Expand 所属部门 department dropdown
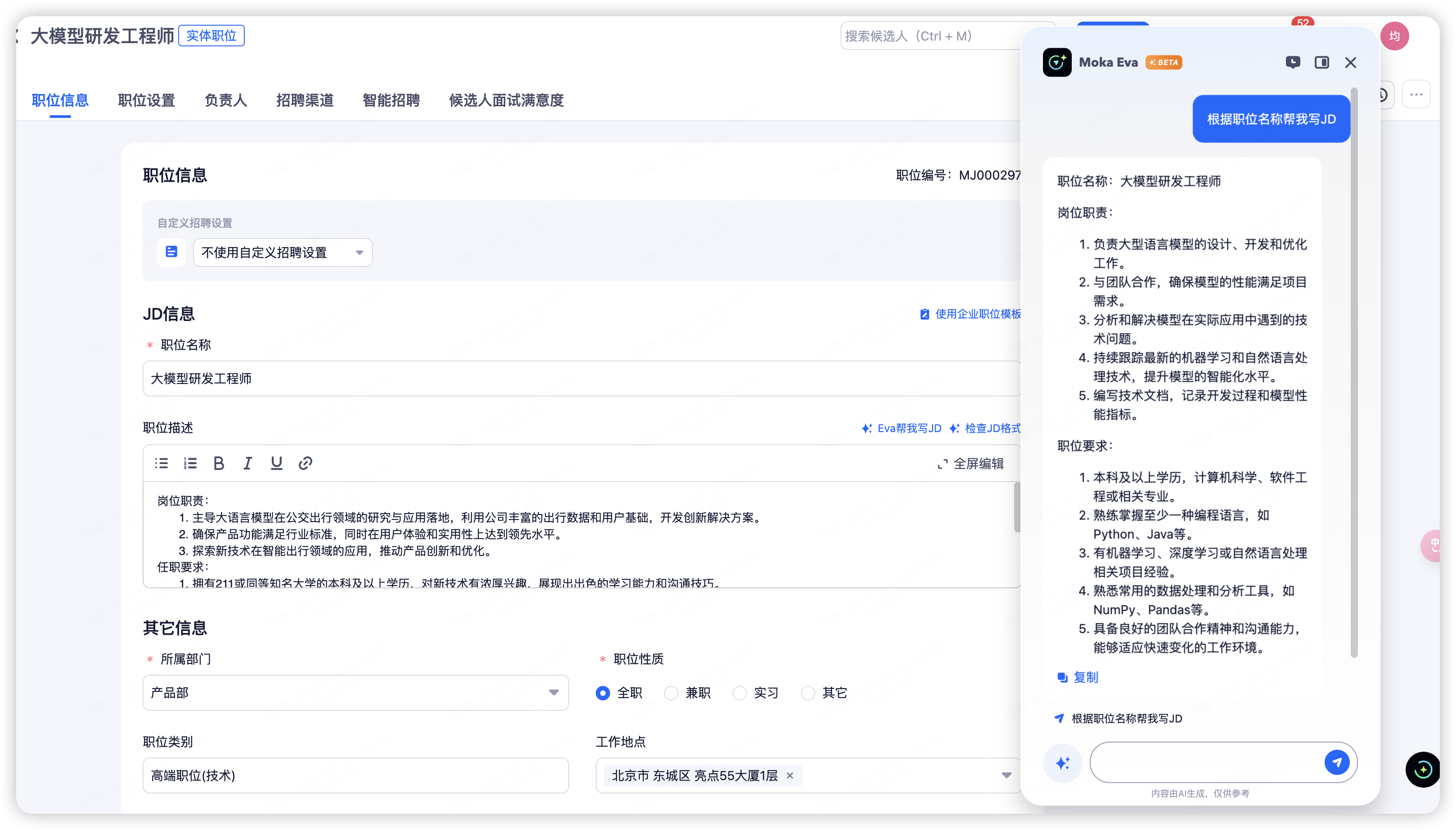The width and height of the screenshot is (1456, 830). tap(355, 693)
